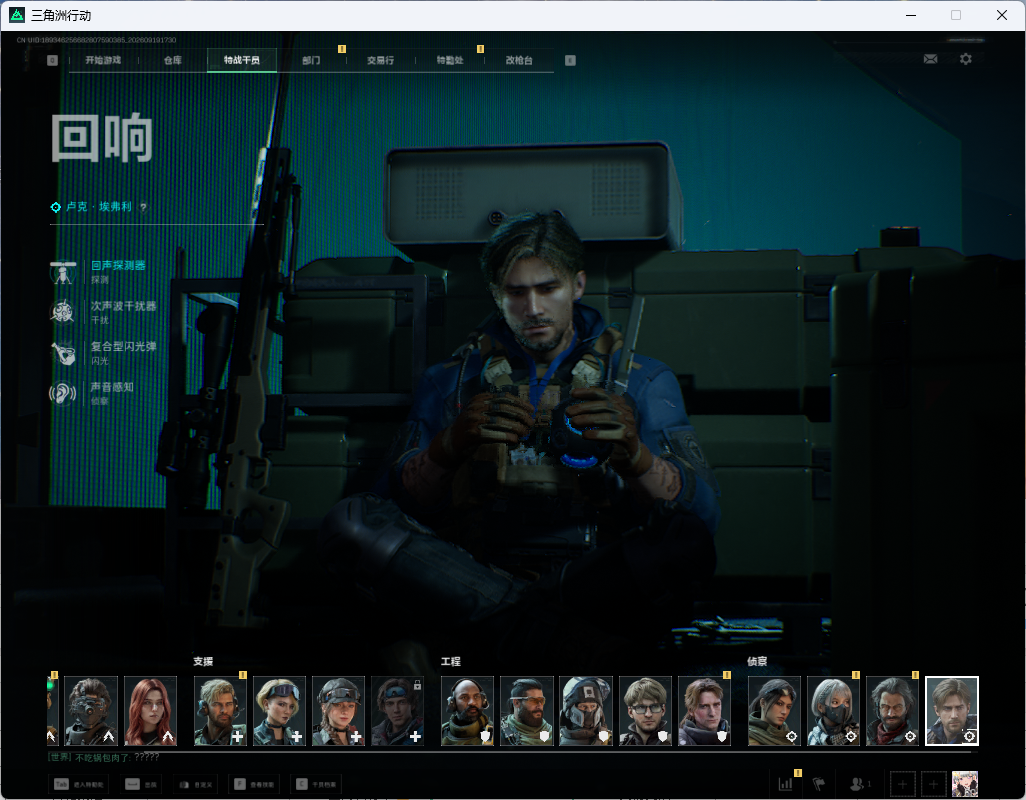Image resolution: width=1026 pixels, height=800 pixels.
Task: Select the engineer wearing black-rimmed glasses
Action: pyautogui.click(x=645, y=711)
